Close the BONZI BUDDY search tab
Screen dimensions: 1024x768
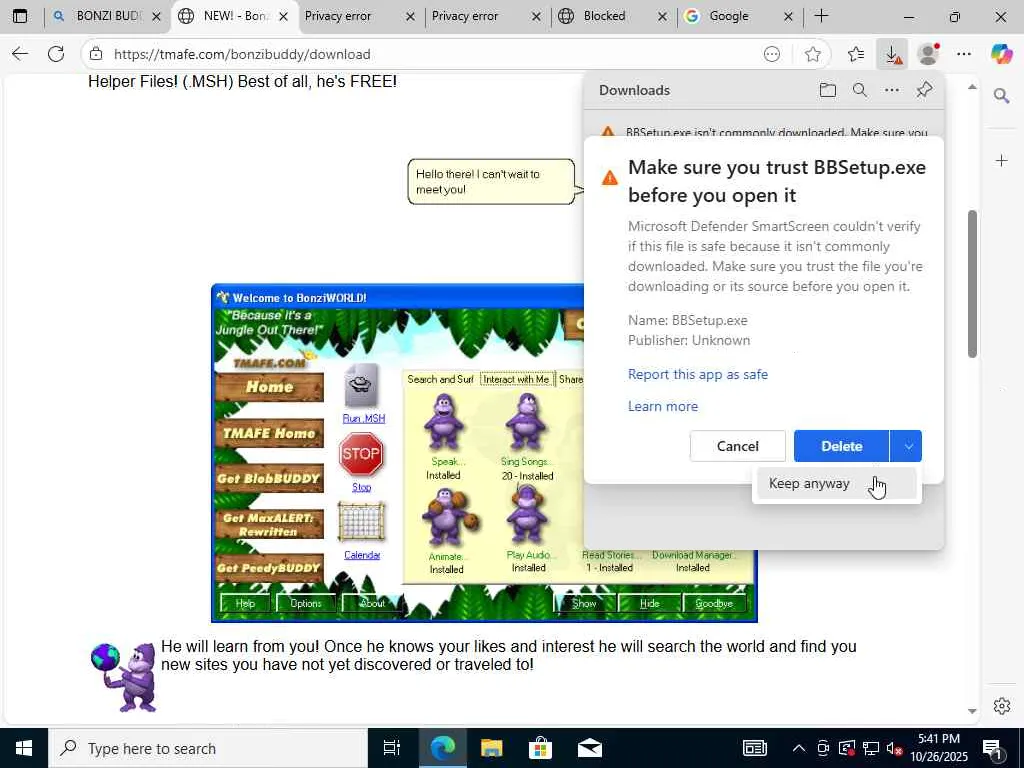(x=156, y=17)
